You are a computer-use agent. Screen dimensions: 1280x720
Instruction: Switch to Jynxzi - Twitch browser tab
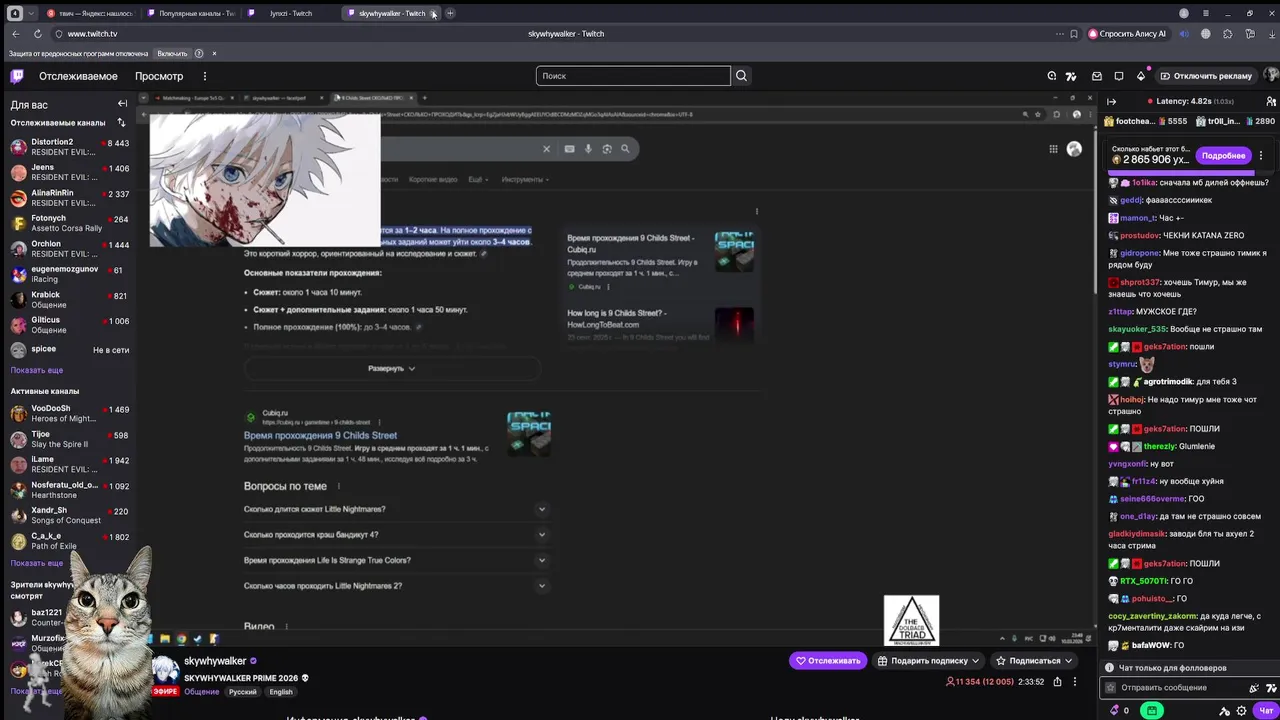pyautogui.click(x=289, y=13)
